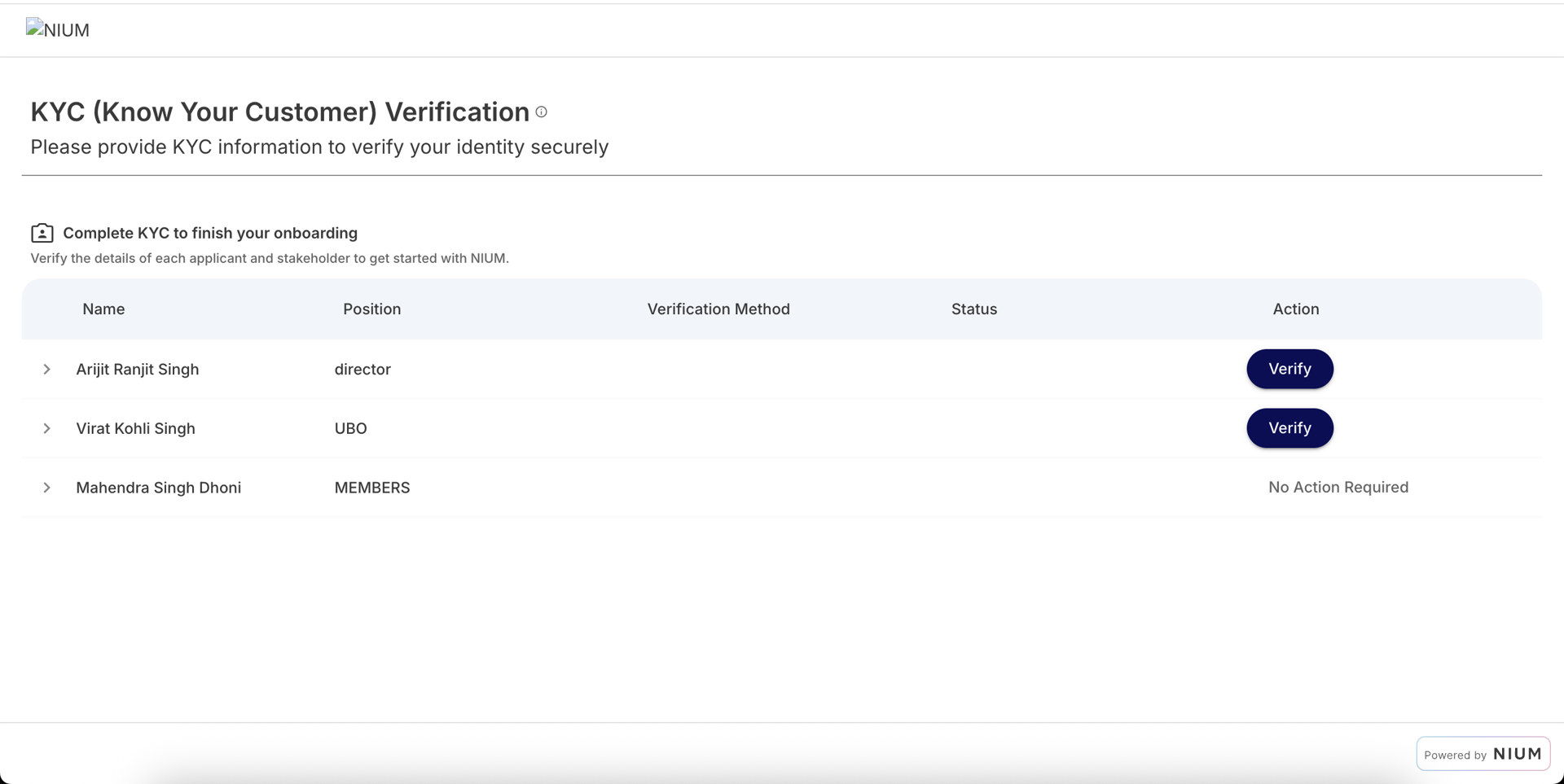Image resolution: width=1564 pixels, height=784 pixels.
Task: Select the chevron icon beside Arijit Ranjit Singh
Action: pos(46,370)
